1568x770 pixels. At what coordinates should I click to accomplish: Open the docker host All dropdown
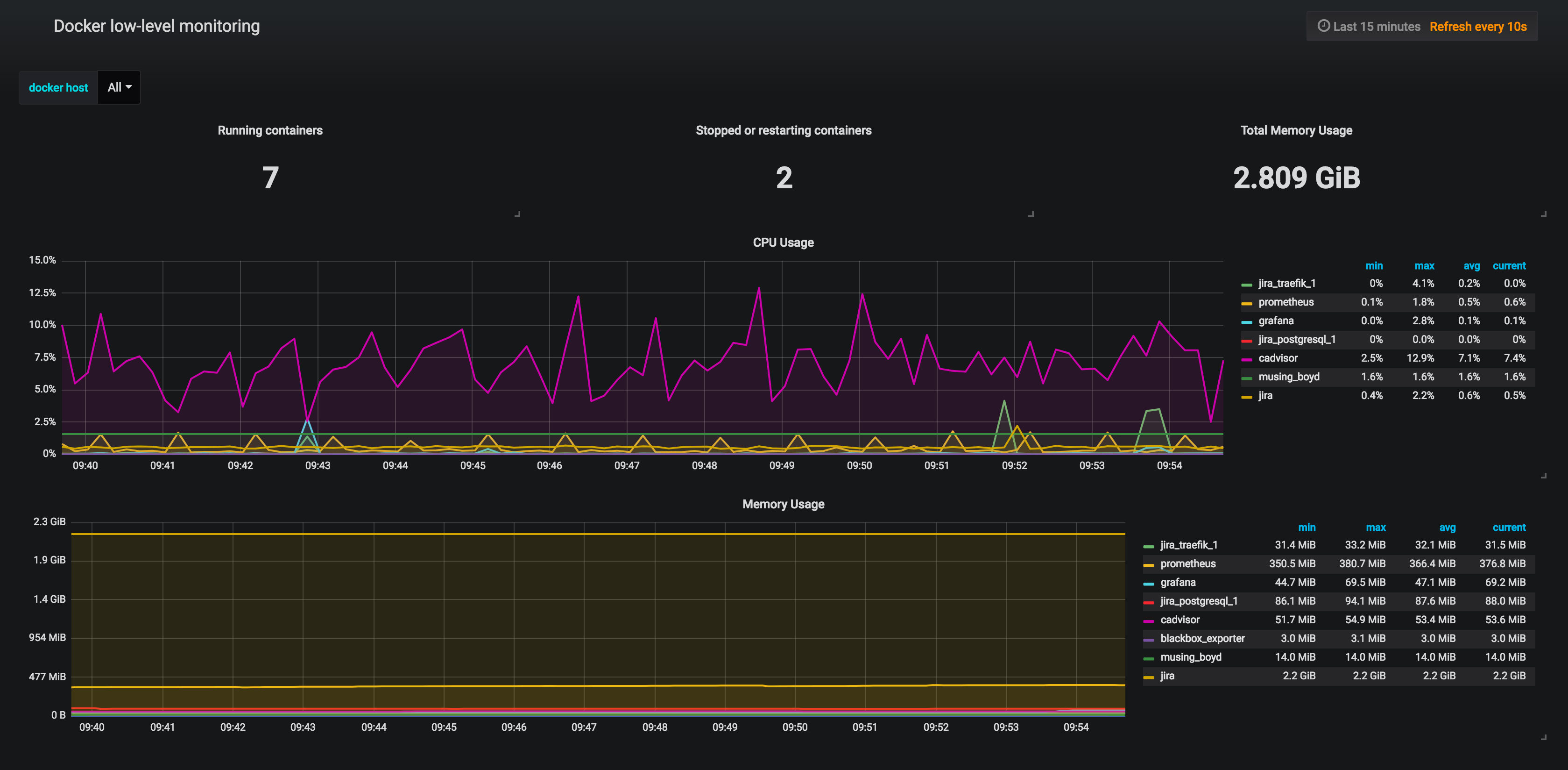click(x=120, y=87)
